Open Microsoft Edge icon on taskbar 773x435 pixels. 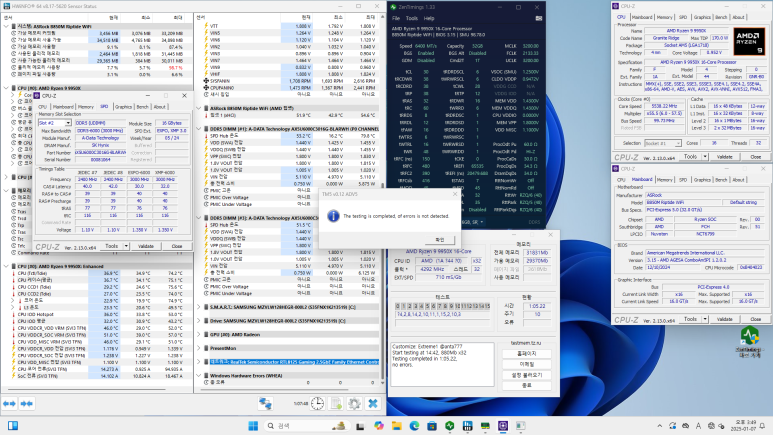(414, 426)
